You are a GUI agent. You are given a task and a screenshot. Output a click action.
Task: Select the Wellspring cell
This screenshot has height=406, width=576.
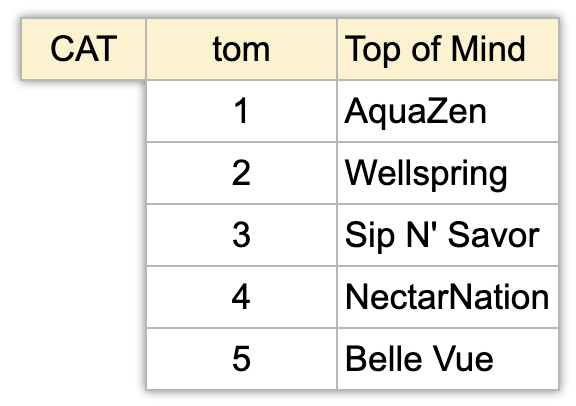click(448, 173)
